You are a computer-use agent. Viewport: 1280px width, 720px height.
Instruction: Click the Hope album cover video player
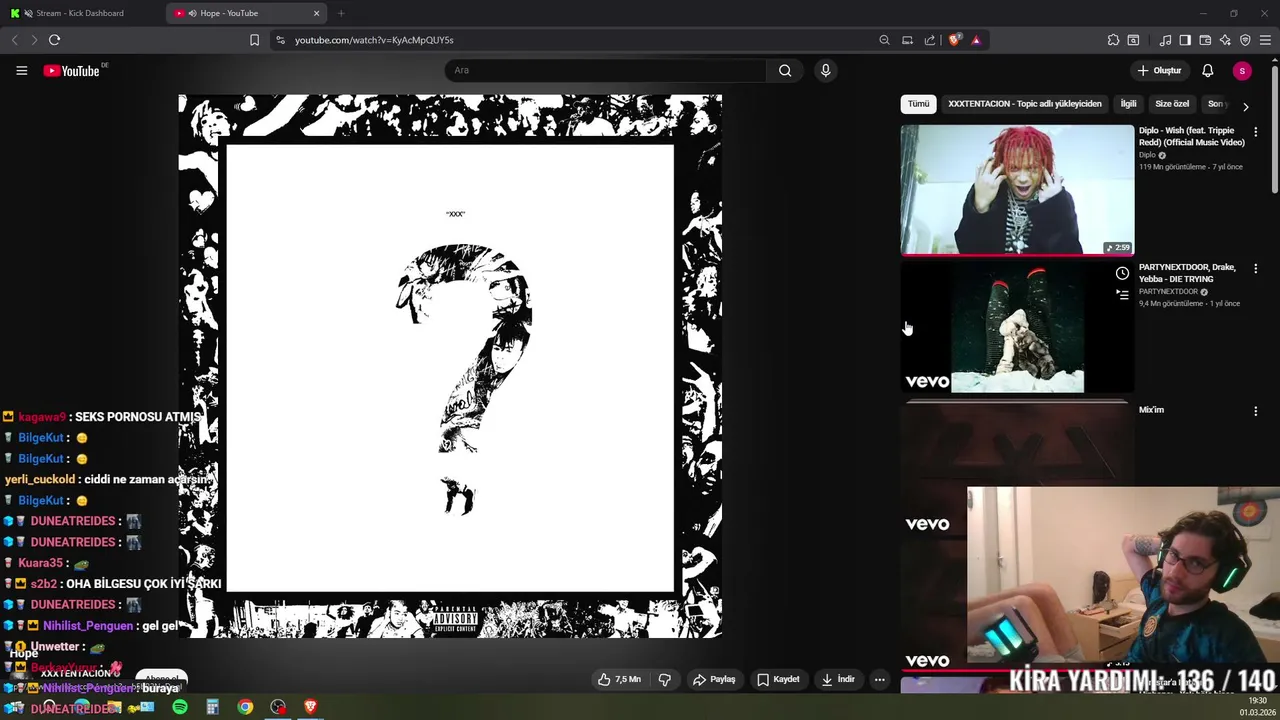(450, 366)
